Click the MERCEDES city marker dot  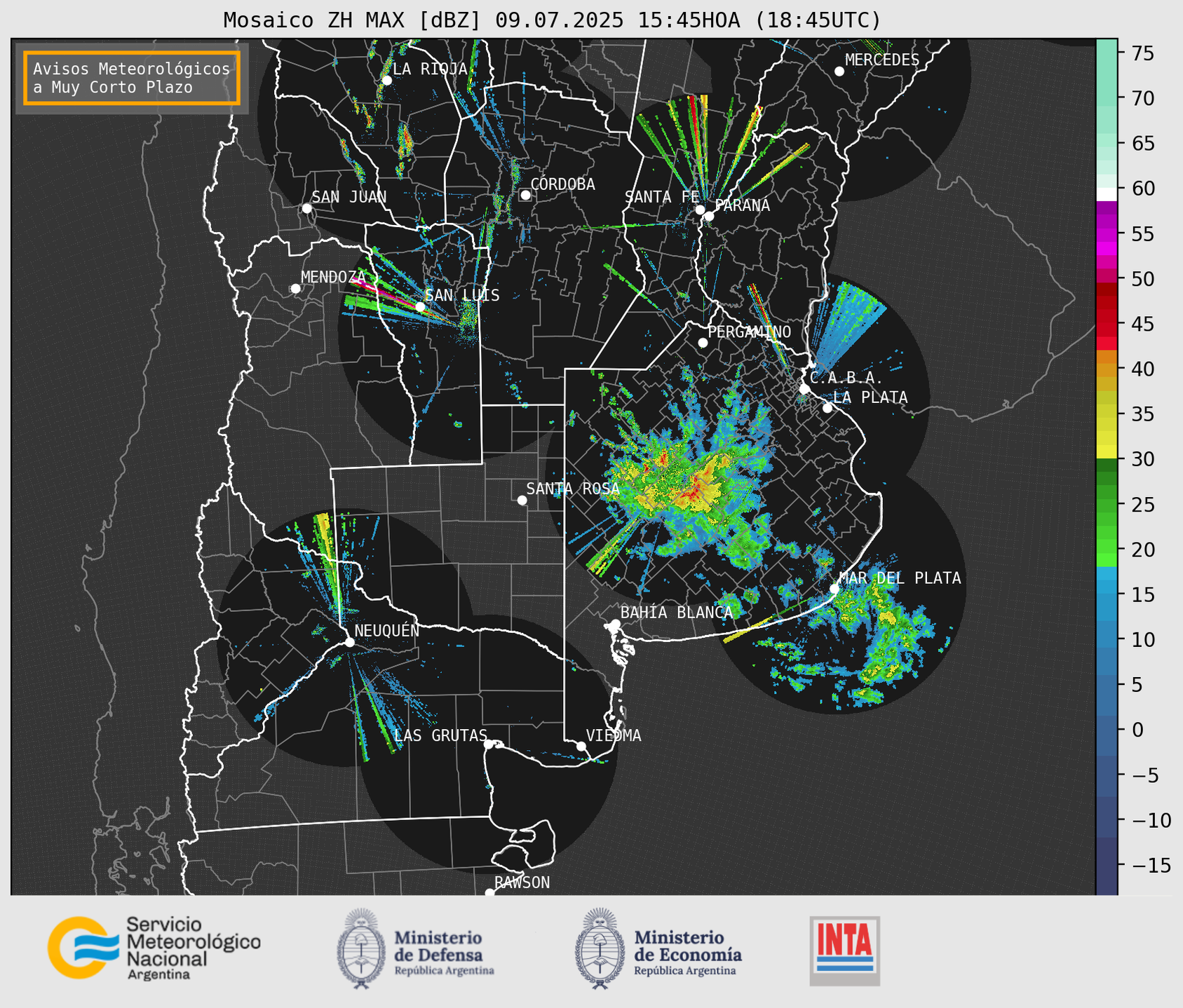(839, 71)
